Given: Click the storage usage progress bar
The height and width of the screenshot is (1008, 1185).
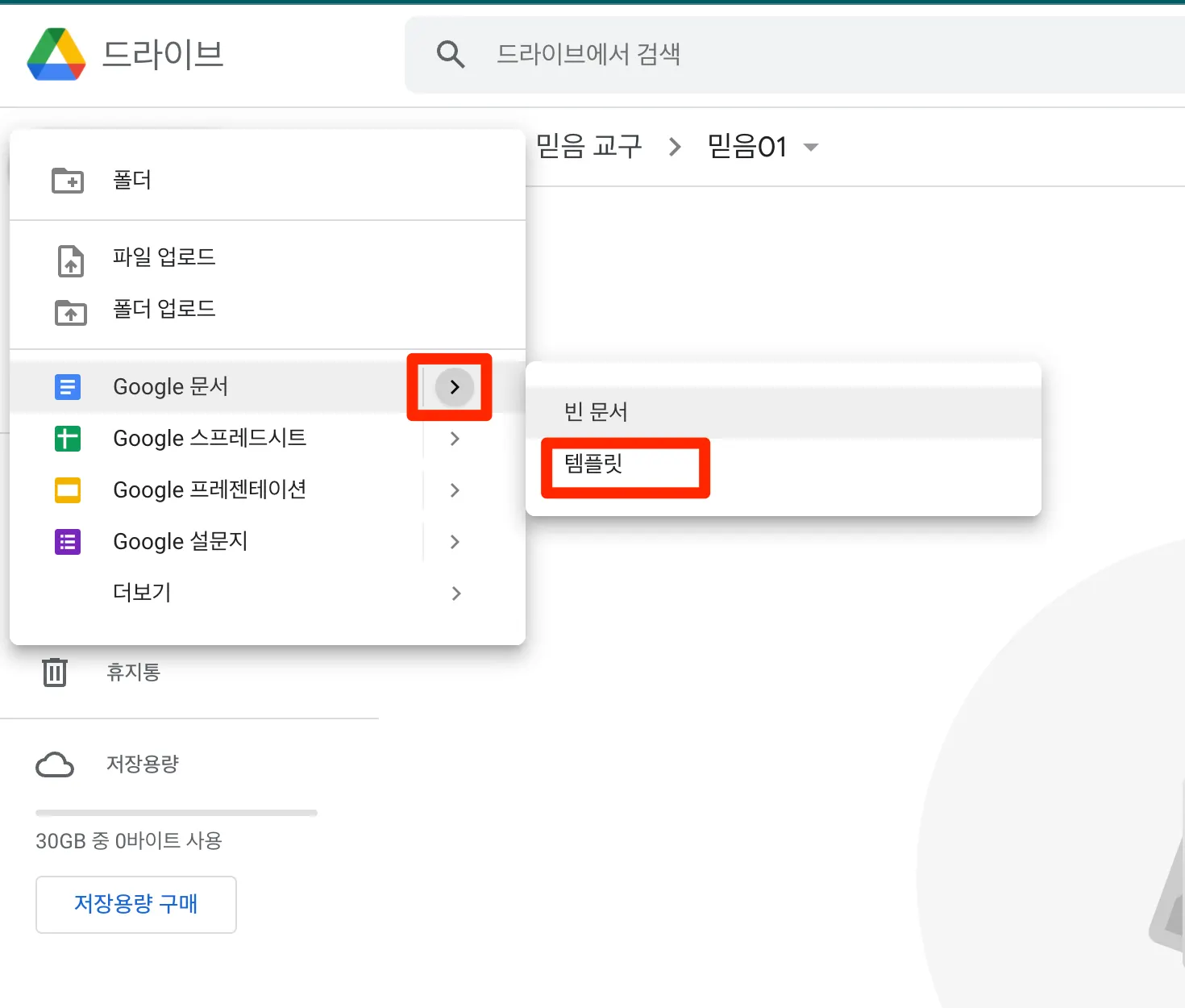Looking at the screenshot, I should [x=177, y=813].
